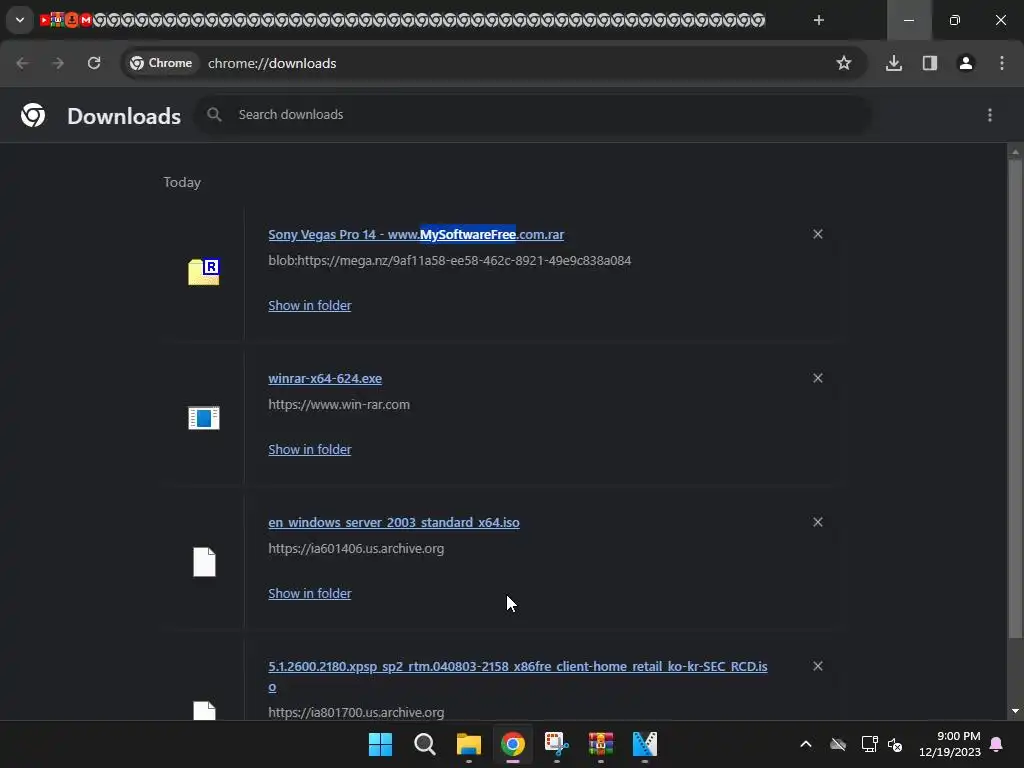
Task: Click the Windows Server iso file icon
Action: click(x=204, y=562)
